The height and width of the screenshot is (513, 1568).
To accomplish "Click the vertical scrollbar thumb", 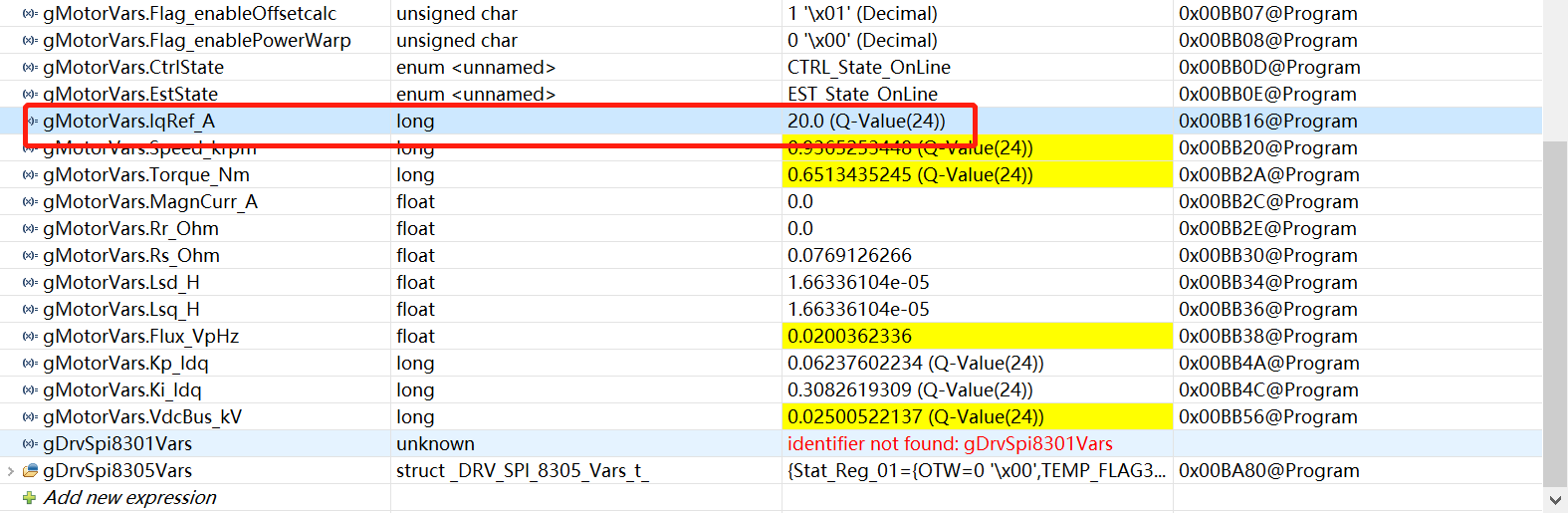I will point(1555,314).
